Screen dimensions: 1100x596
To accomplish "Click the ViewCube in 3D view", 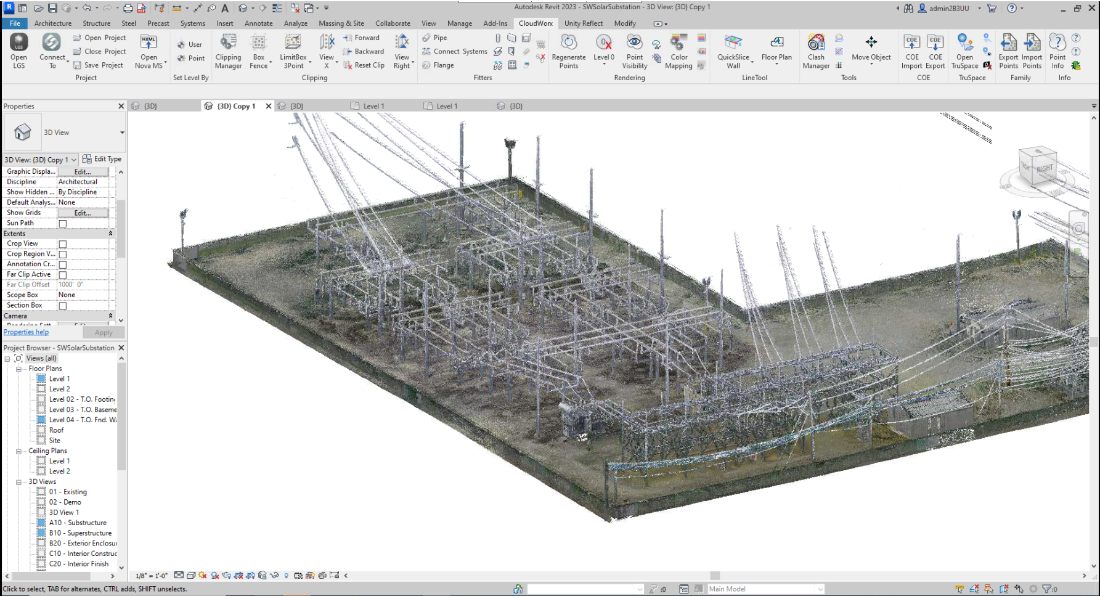I will point(1037,165).
